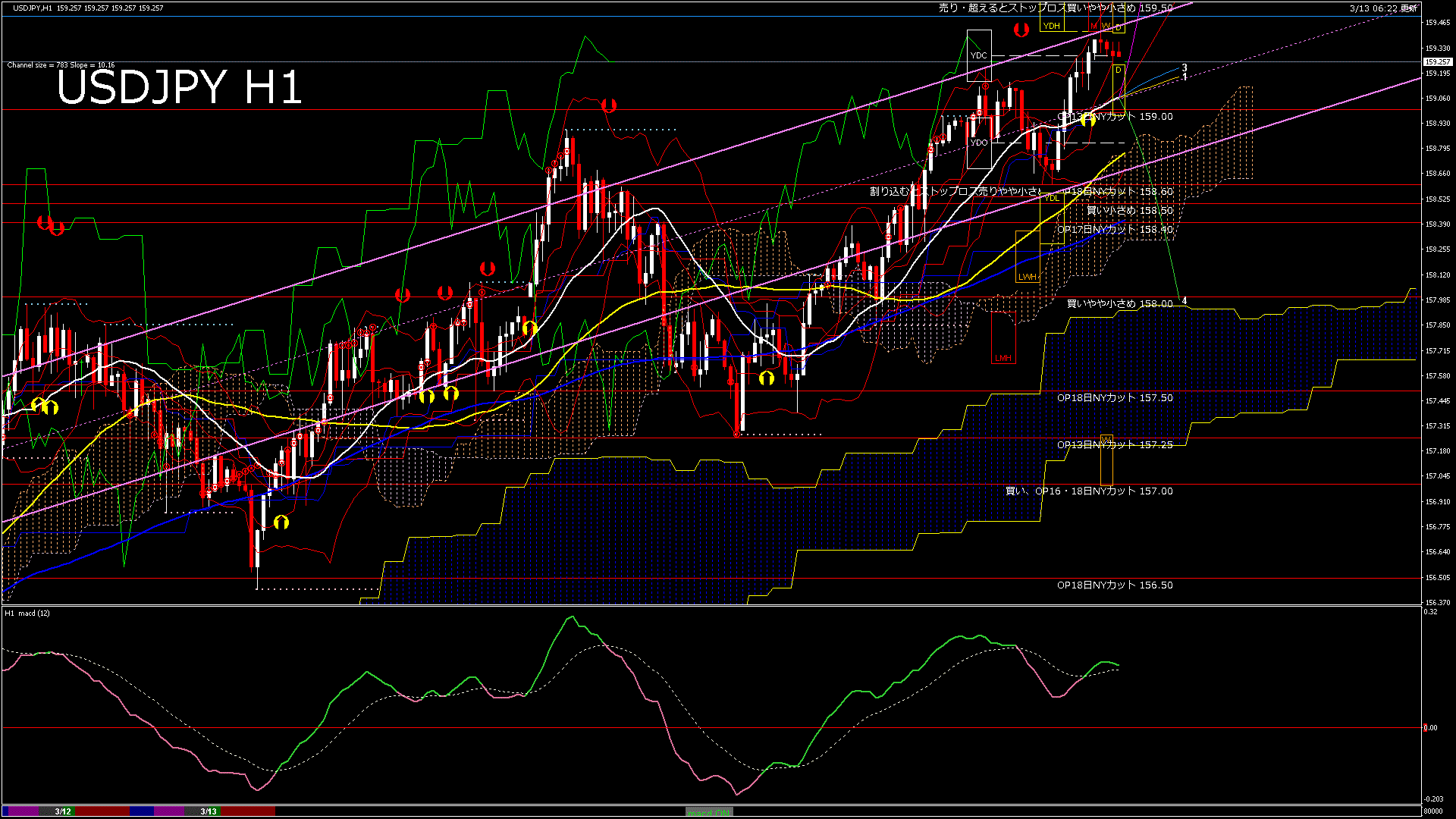Select the 3/12 date segment
Image resolution: width=1456 pixels, height=819 pixels.
pyautogui.click(x=63, y=811)
